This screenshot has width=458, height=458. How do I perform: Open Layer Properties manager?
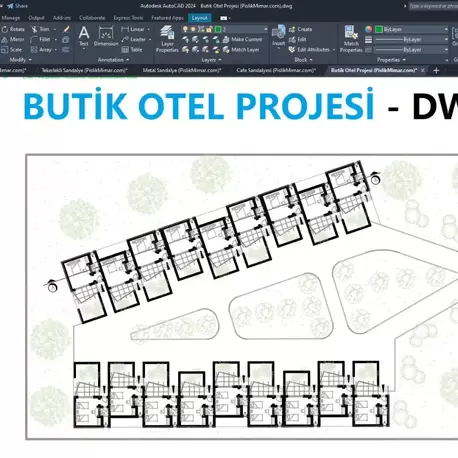click(x=167, y=39)
